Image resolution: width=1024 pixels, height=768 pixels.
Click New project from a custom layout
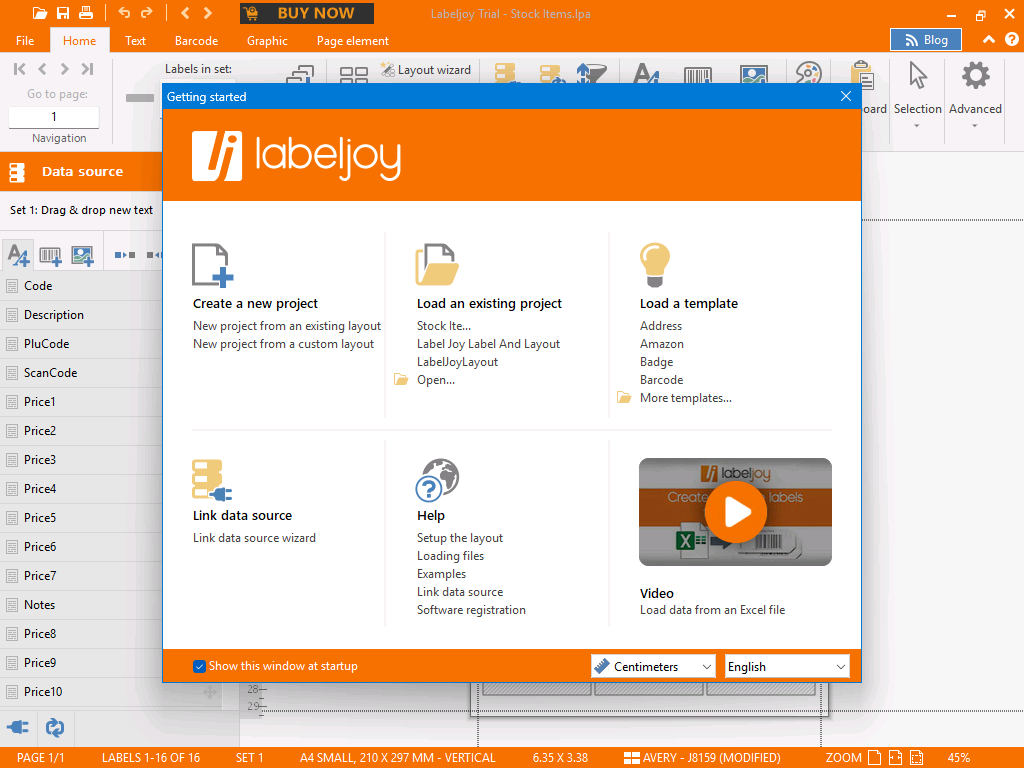(283, 344)
